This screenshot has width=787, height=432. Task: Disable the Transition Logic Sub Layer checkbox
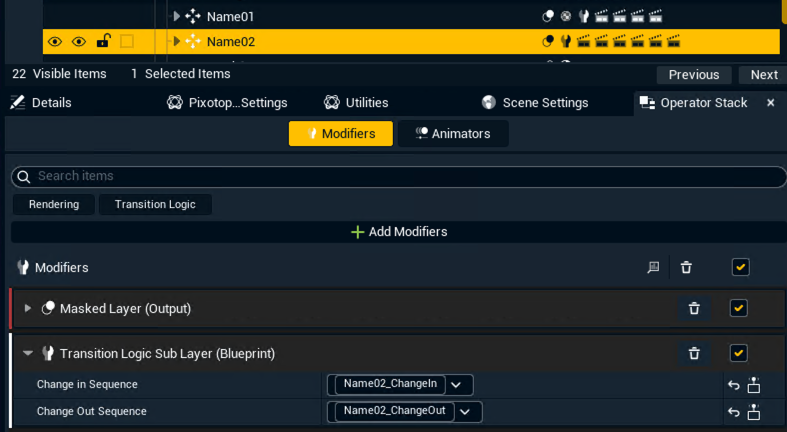click(738, 353)
